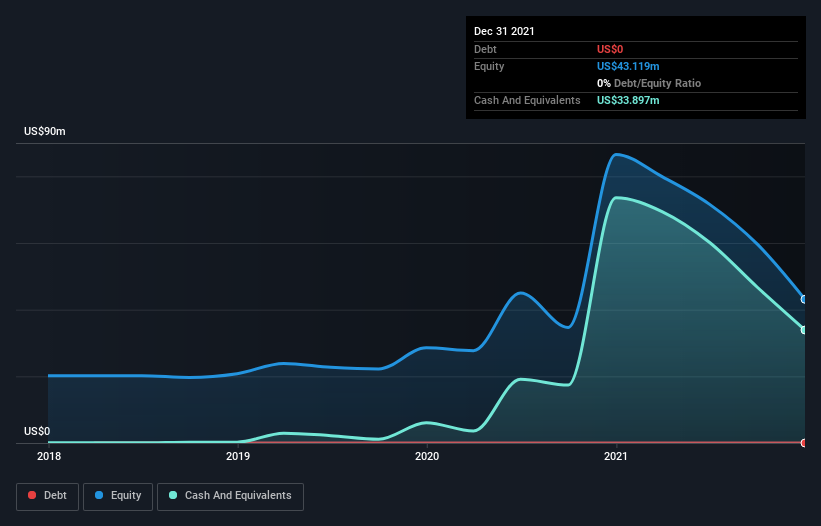Click the blue Equity endpoint marker
Viewport: 821px width, 526px height.
[804, 299]
